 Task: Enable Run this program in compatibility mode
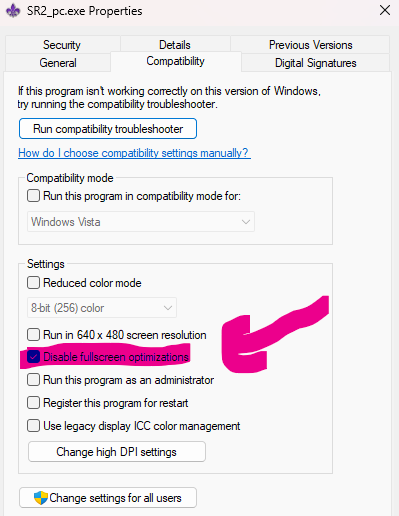(x=33, y=196)
